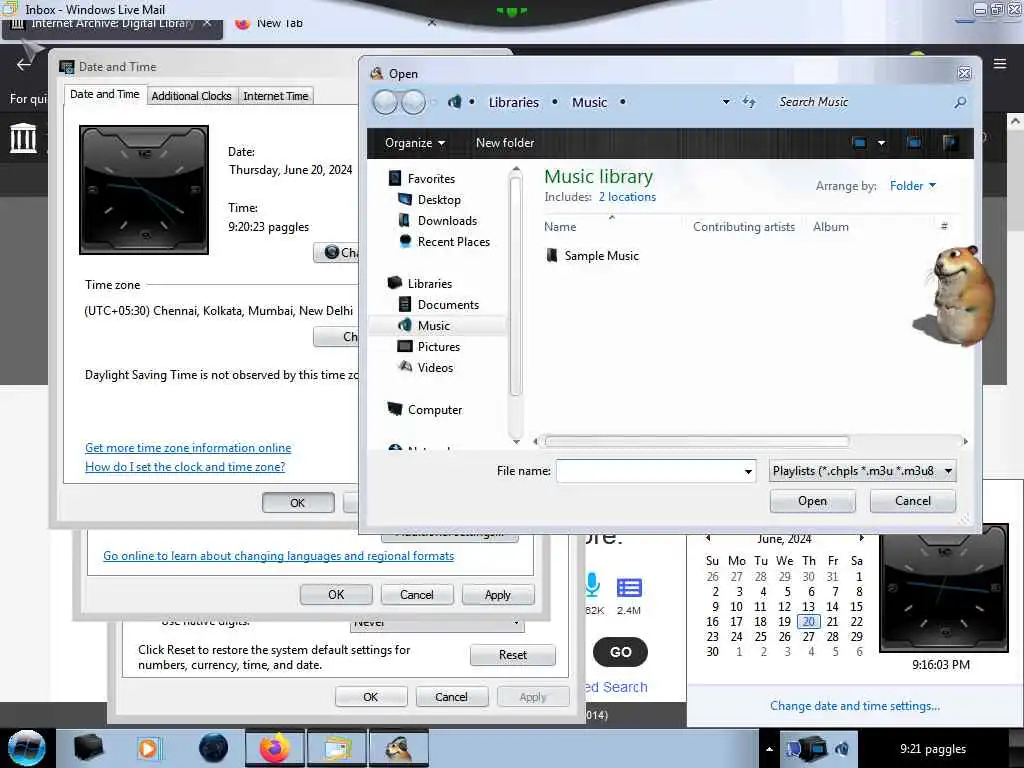Open the media player taskbar icon

(x=148, y=748)
